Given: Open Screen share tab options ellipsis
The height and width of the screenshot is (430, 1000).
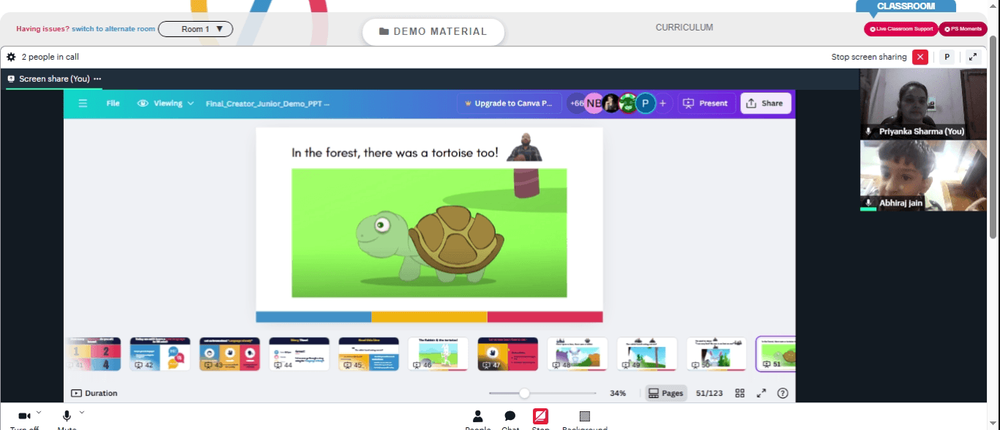Looking at the screenshot, I should 97,79.
